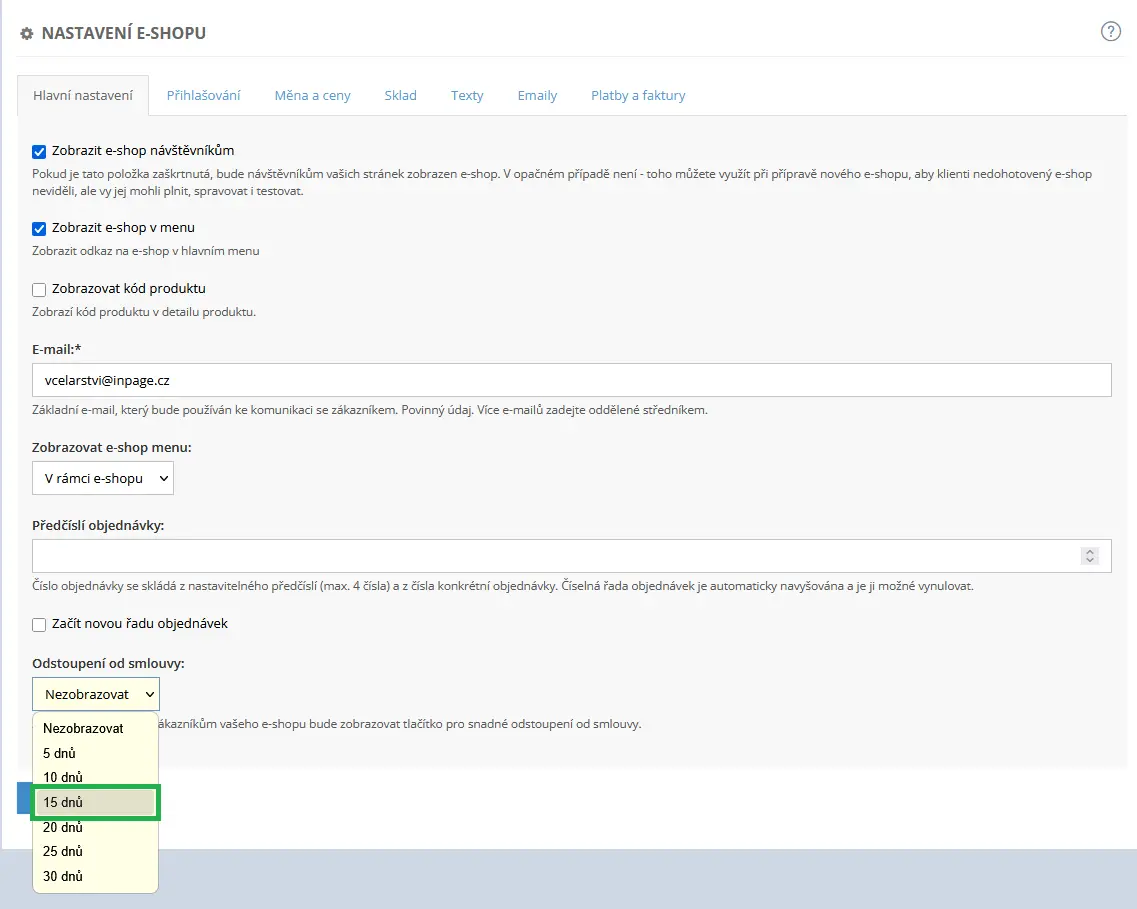The width and height of the screenshot is (1137, 909).
Task: Click the gear icon beside Nastavení e-shopu
Action: [x=27, y=33]
